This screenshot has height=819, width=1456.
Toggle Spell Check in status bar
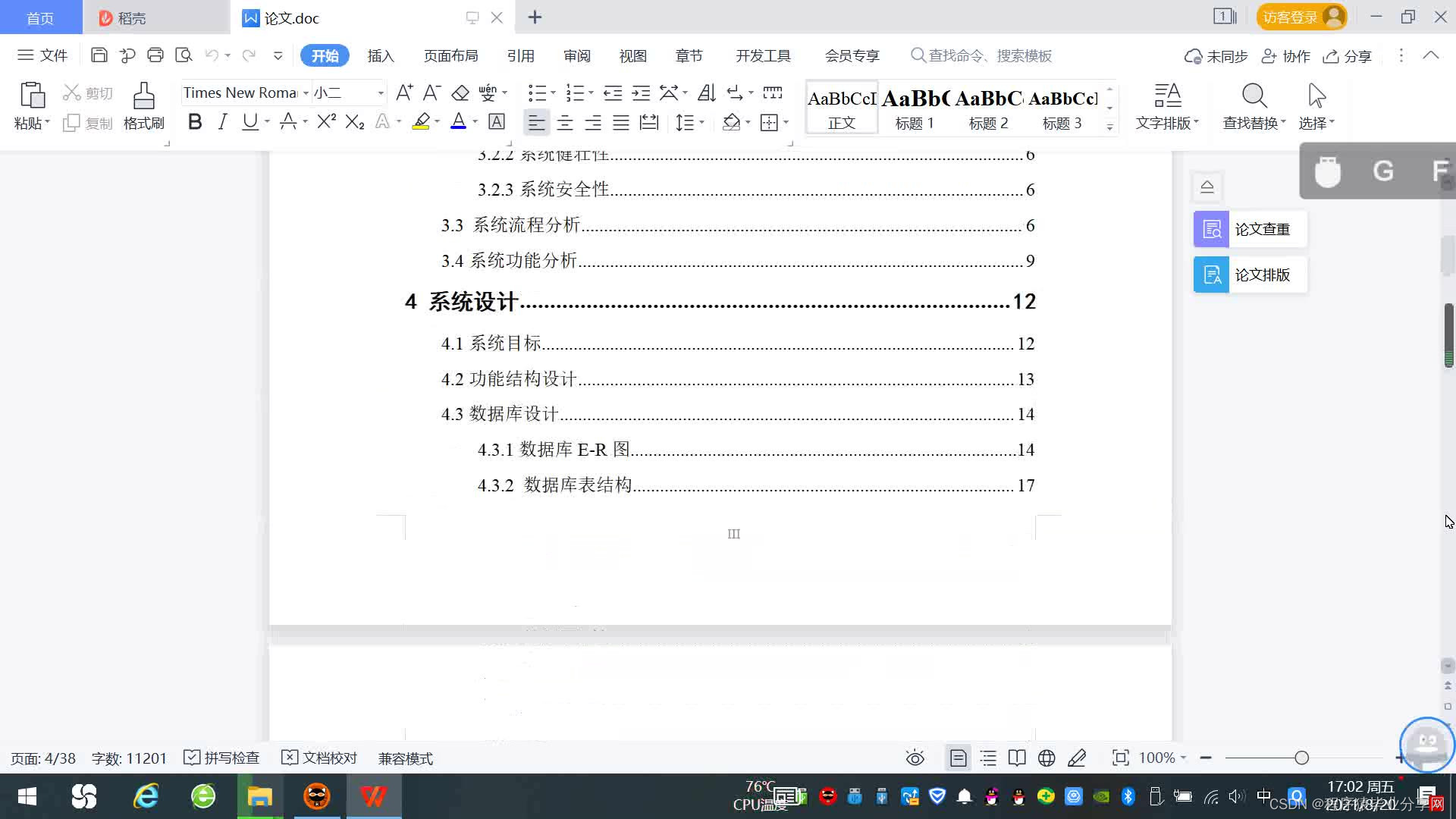tap(222, 758)
